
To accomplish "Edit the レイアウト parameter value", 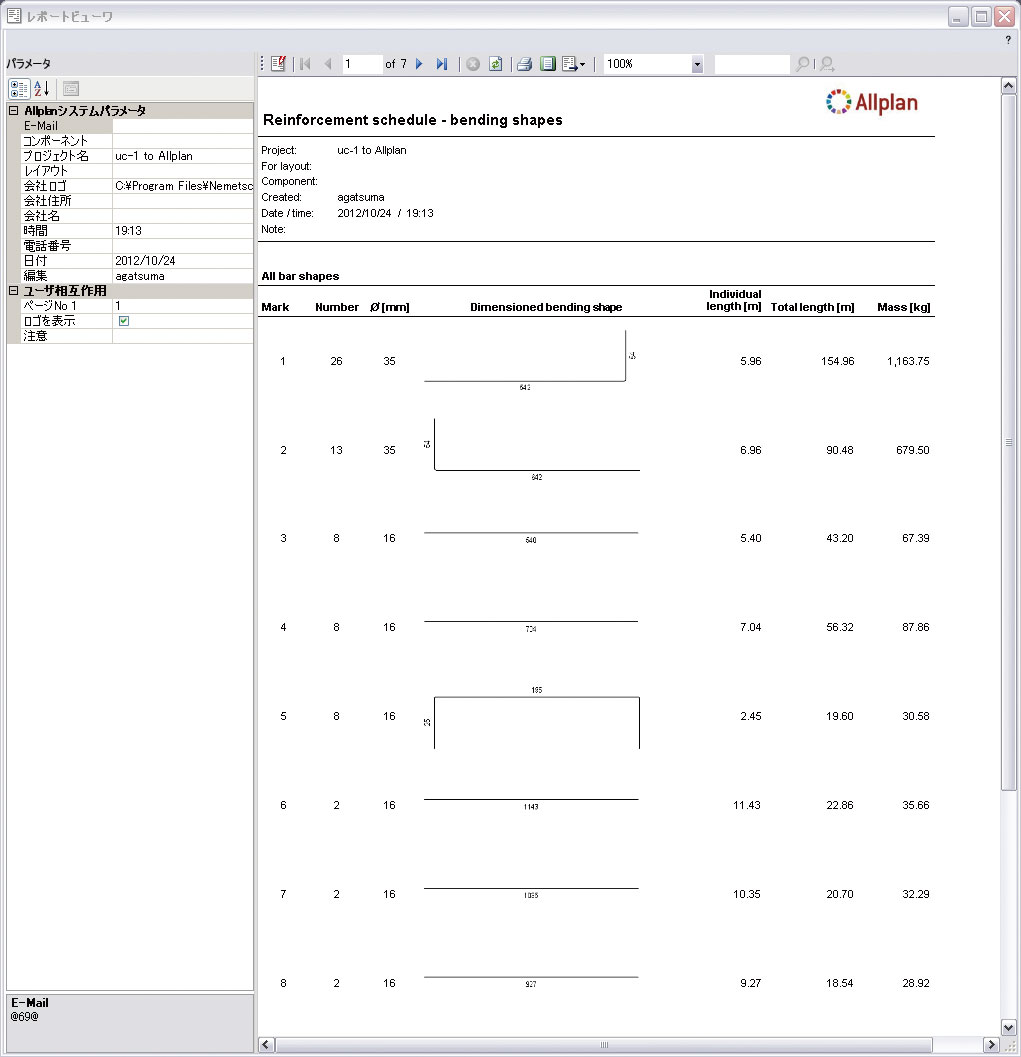I will click(183, 171).
